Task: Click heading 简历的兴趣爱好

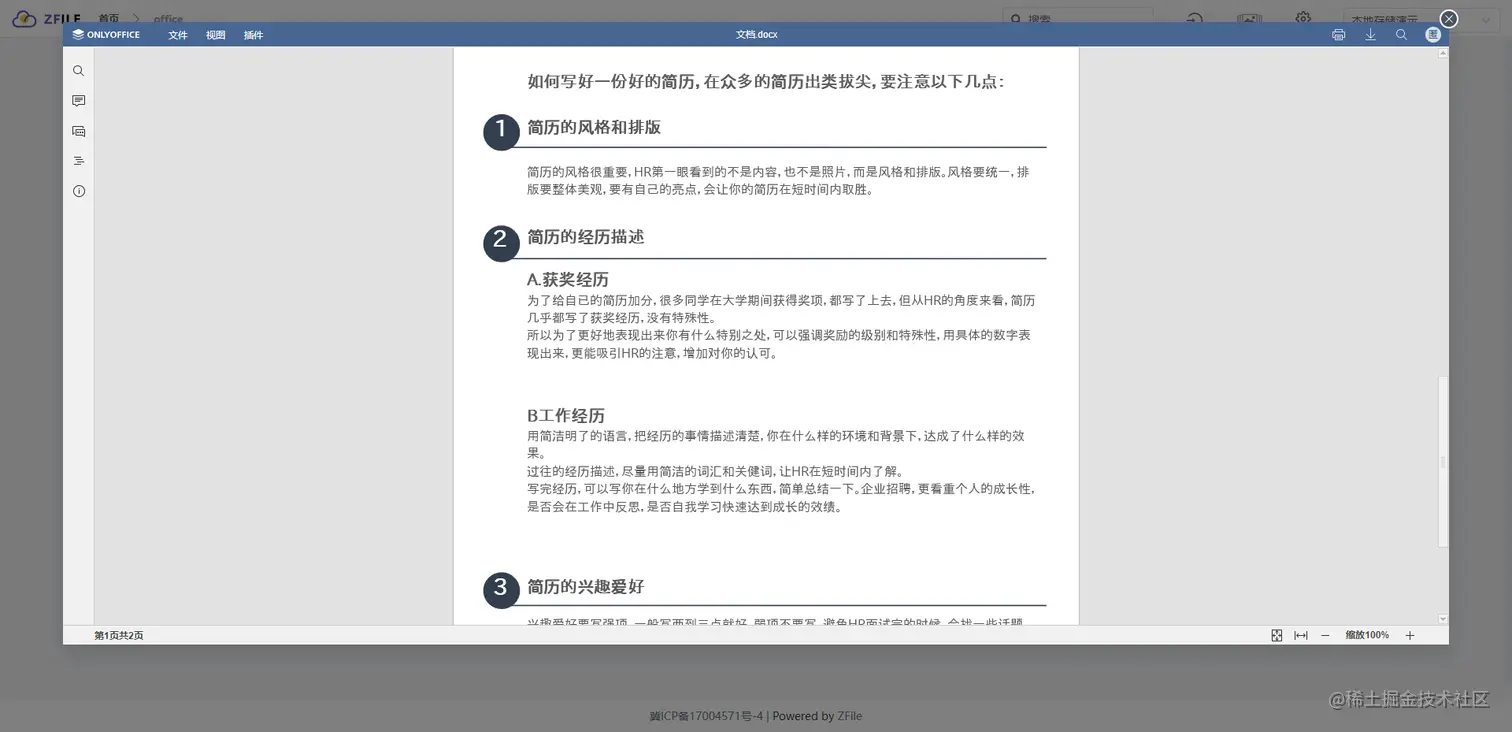Action: click(x=586, y=586)
